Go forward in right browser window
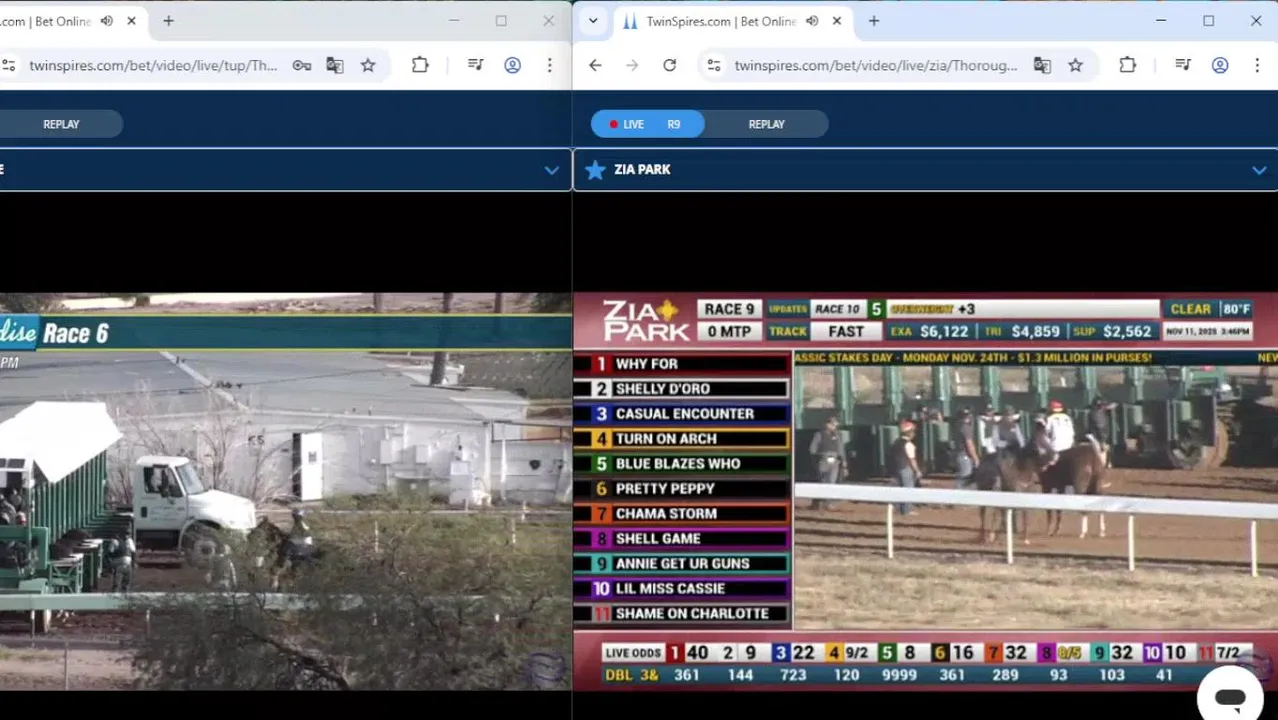The image size is (1278, 720). coord(632,66)
